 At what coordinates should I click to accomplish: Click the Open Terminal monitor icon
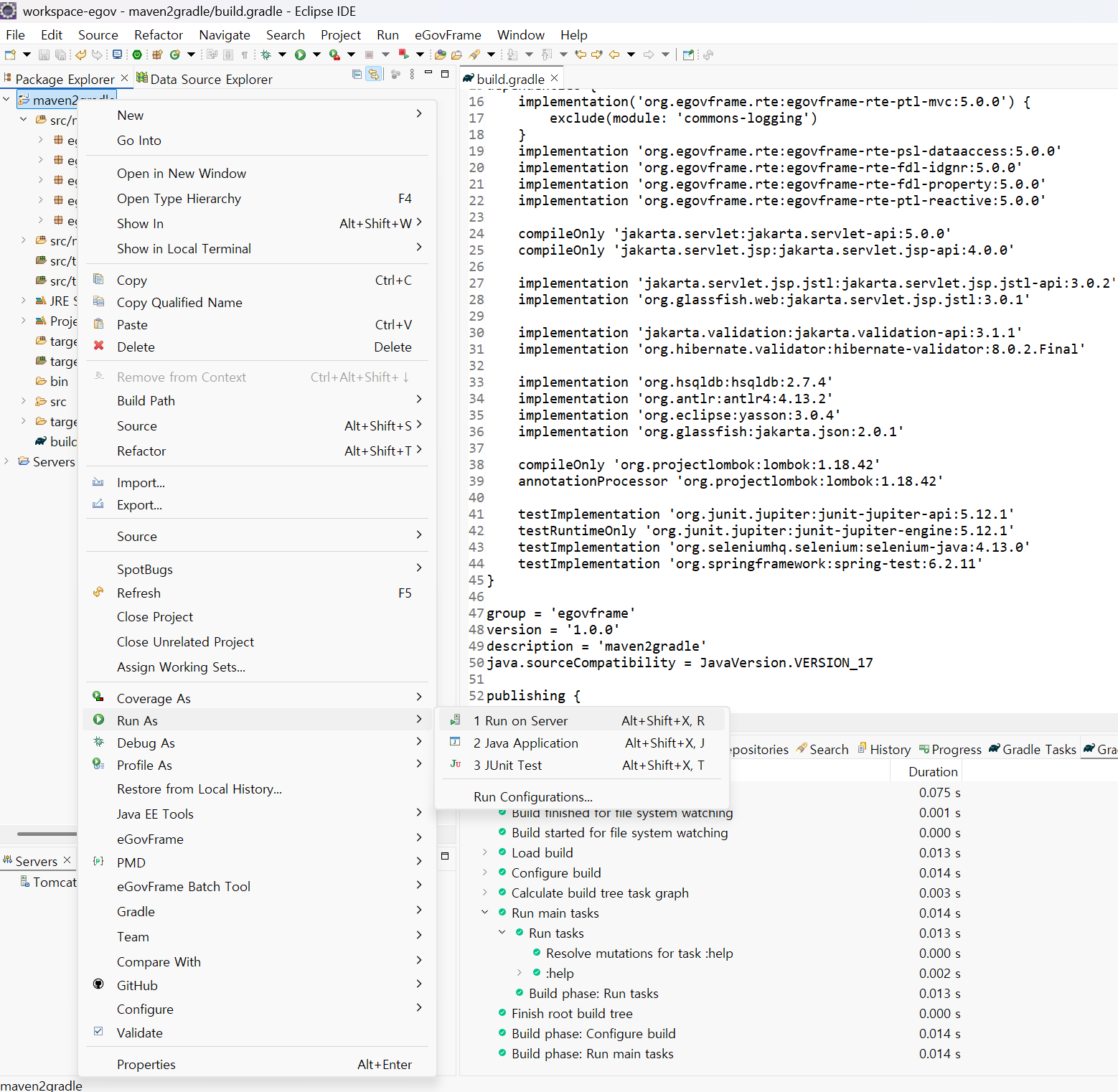click(x=117, y=55)
